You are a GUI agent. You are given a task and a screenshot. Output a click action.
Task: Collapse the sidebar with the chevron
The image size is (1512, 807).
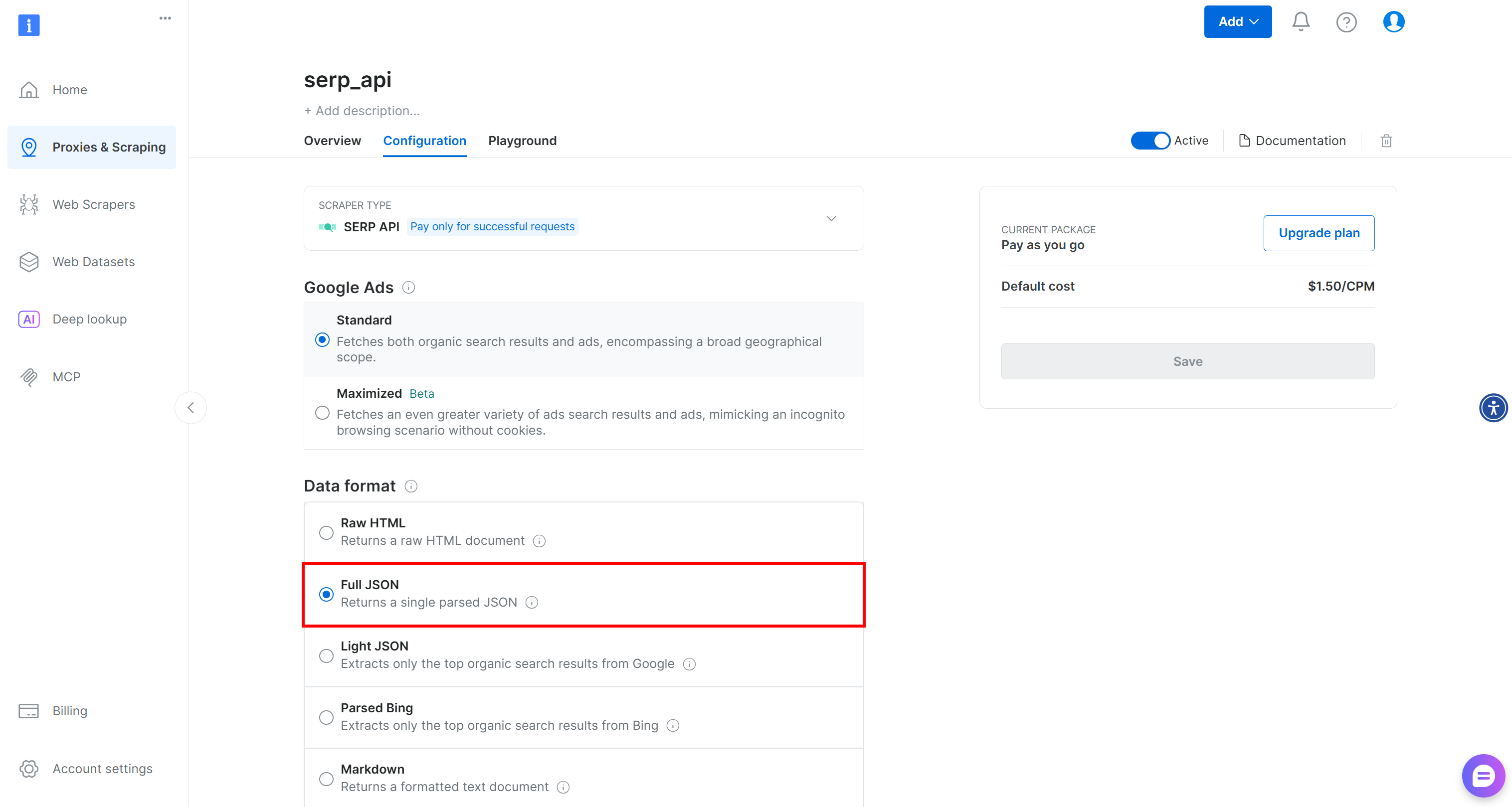coord(191,408)
